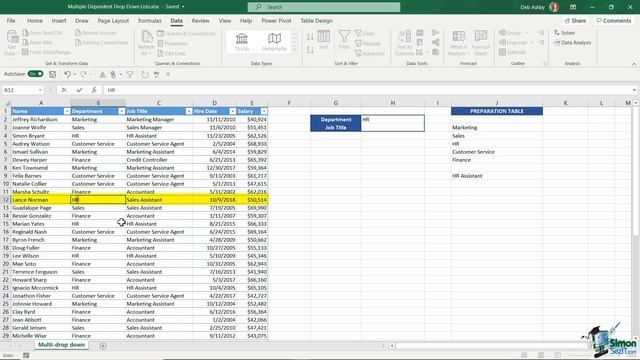The height and width of the screenshot is (360, 640).
Task: Sort A to Z ascending
Action: (310, 37)
